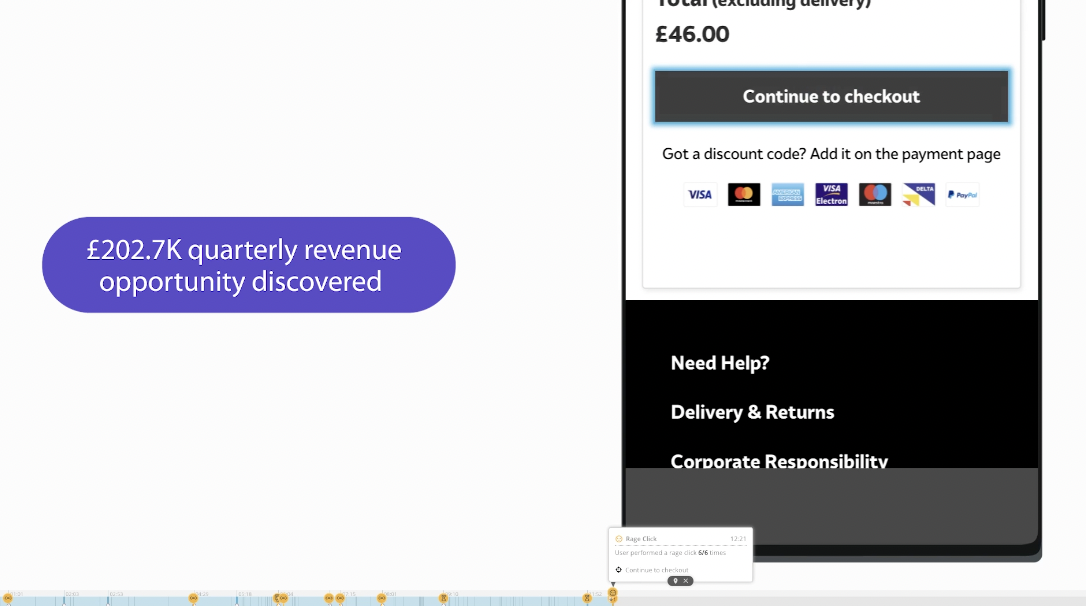Click the Delta payment icon

tap(918, 194)
